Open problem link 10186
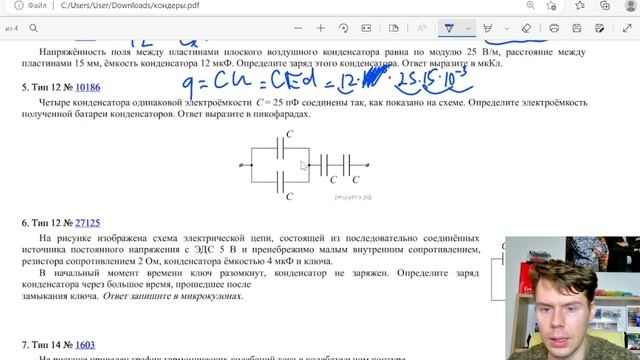The height and width of the screenshot is (360, 640). (x=88, y=87)
